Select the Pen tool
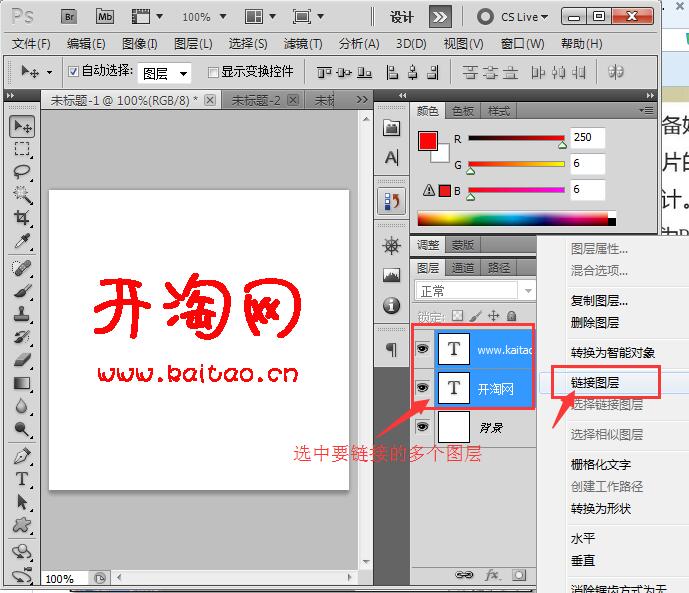Screen dimensions: 689x593 click(x=22, y=456)
